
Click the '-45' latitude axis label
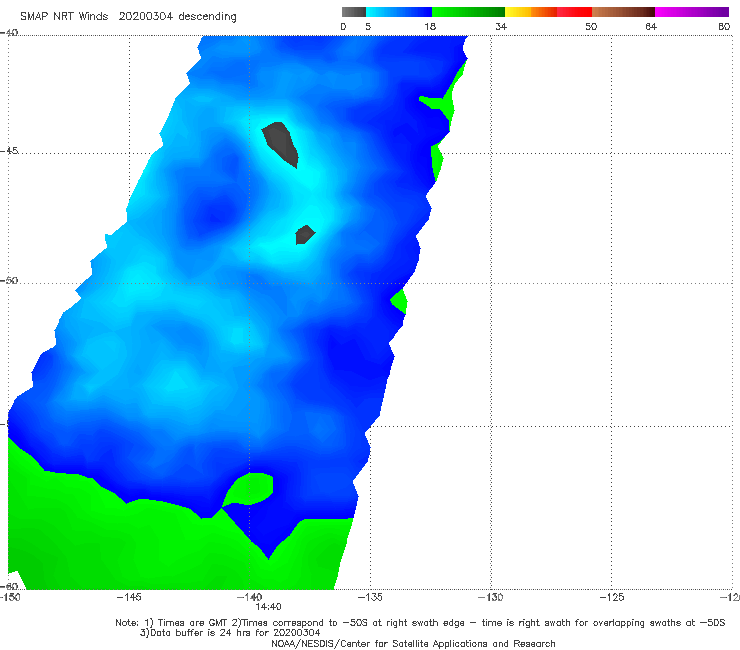tap(9, 151)
